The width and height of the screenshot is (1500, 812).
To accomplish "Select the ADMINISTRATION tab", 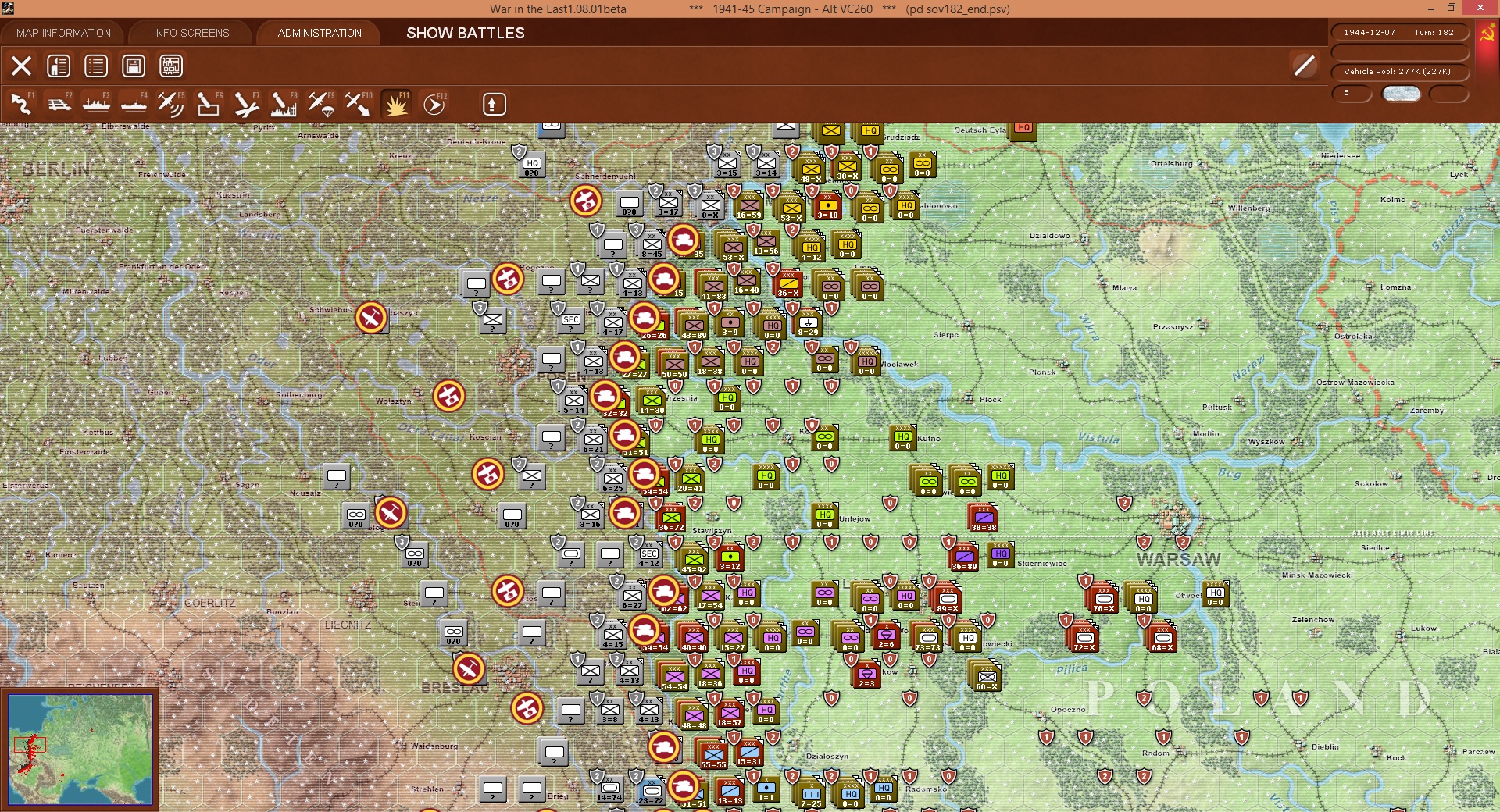I will (x=320, y=33).
